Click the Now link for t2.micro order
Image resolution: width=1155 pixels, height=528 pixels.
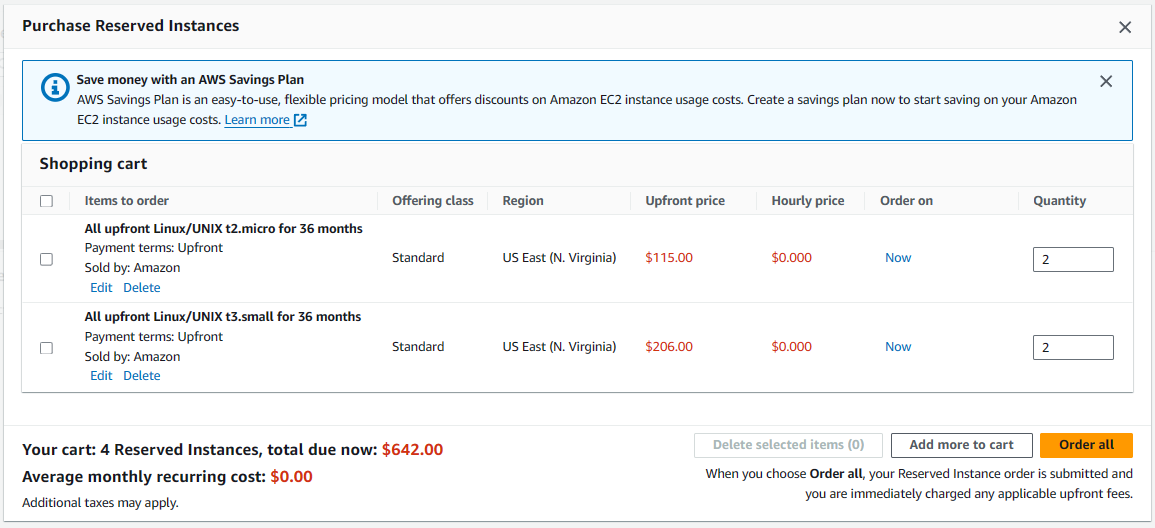click(x=898, y=258)
